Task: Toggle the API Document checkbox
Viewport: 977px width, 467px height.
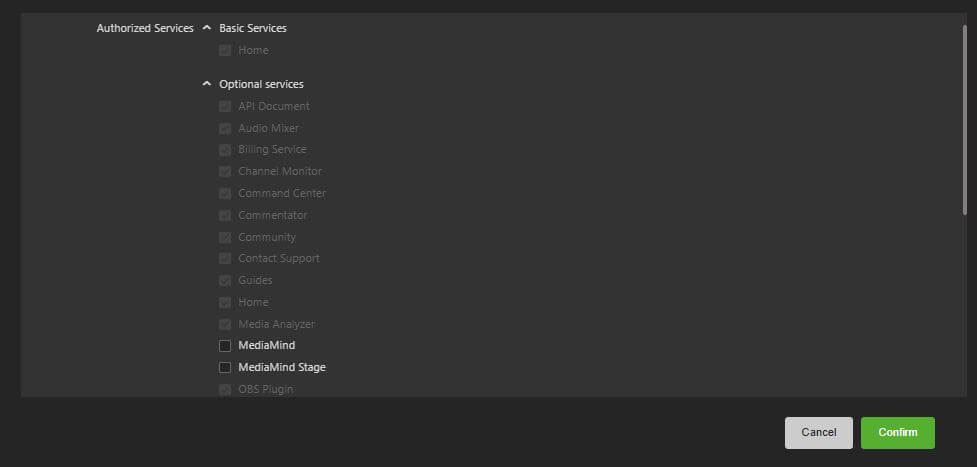Action: click(225, 106)
